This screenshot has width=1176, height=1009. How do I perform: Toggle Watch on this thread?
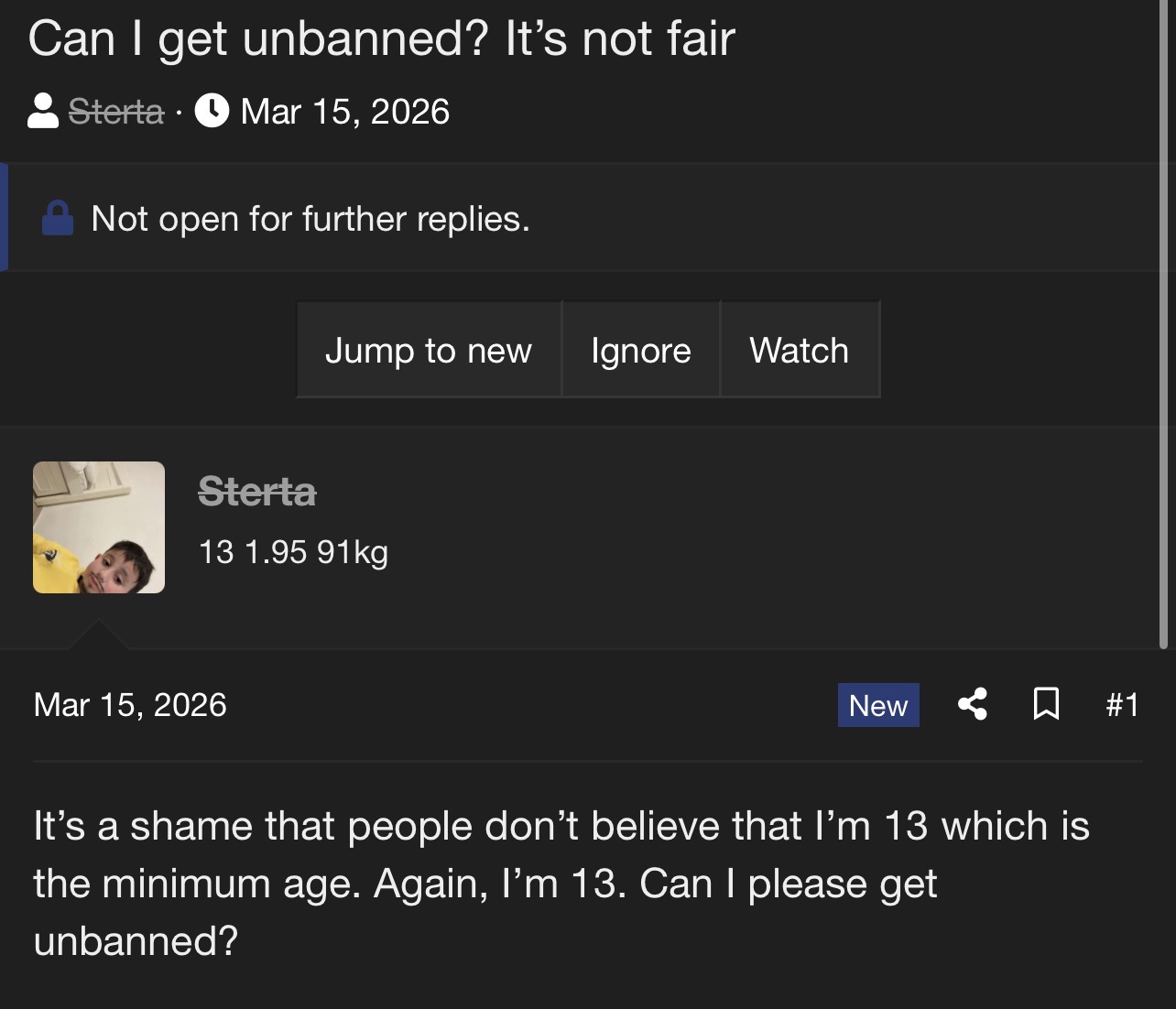(x=800, y=350)
